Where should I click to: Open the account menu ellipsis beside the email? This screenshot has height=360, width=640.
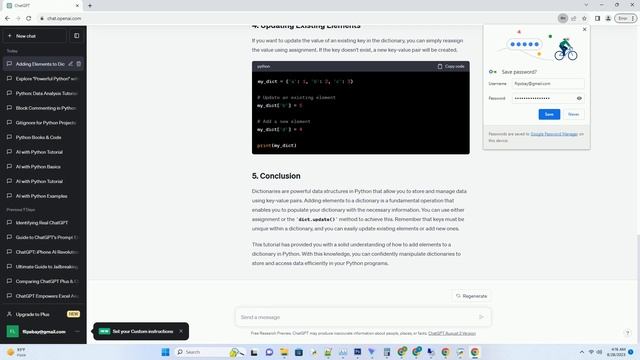77,331
